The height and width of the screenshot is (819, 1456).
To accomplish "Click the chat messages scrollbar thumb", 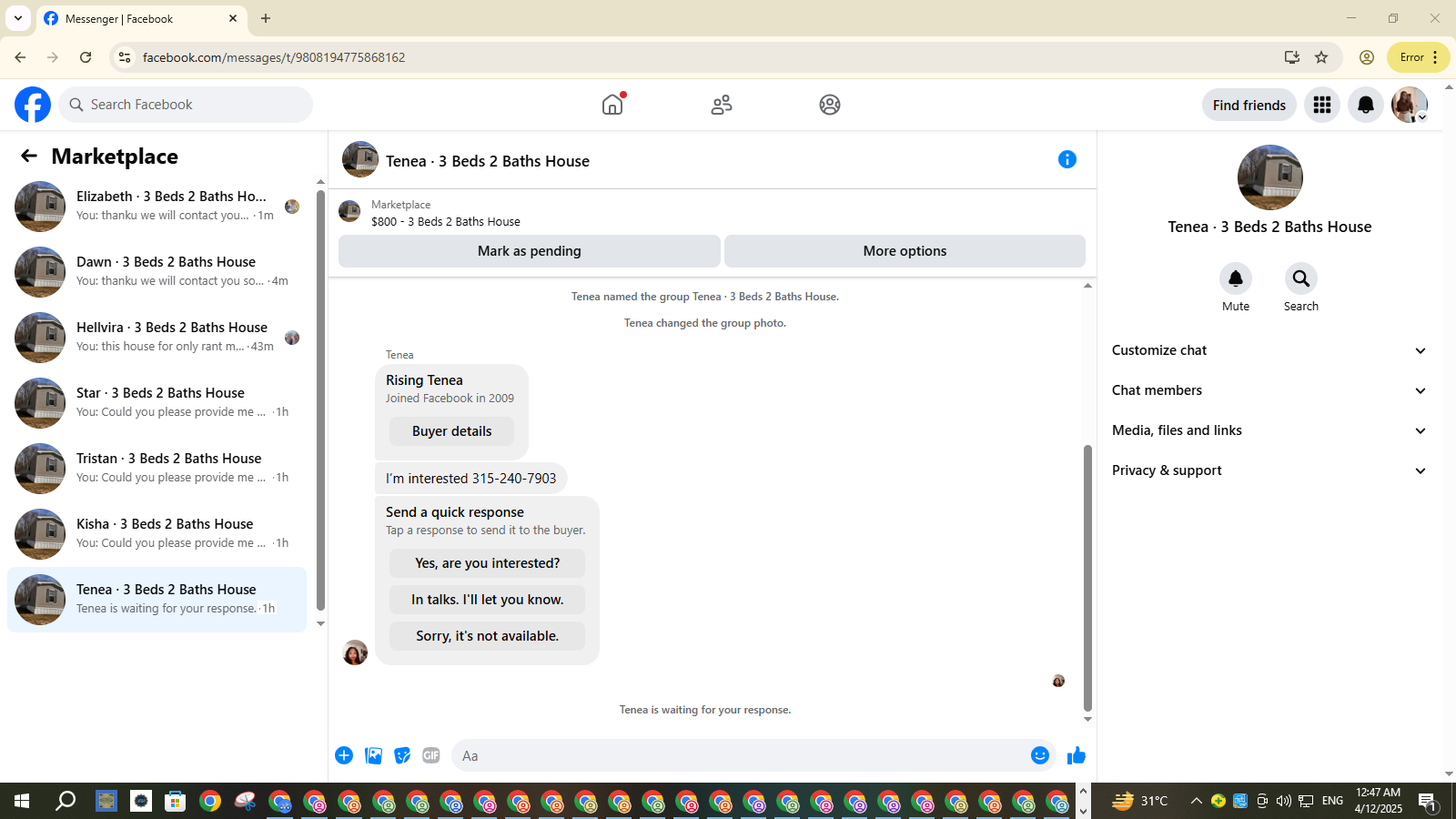I will tap(1087, 578).
